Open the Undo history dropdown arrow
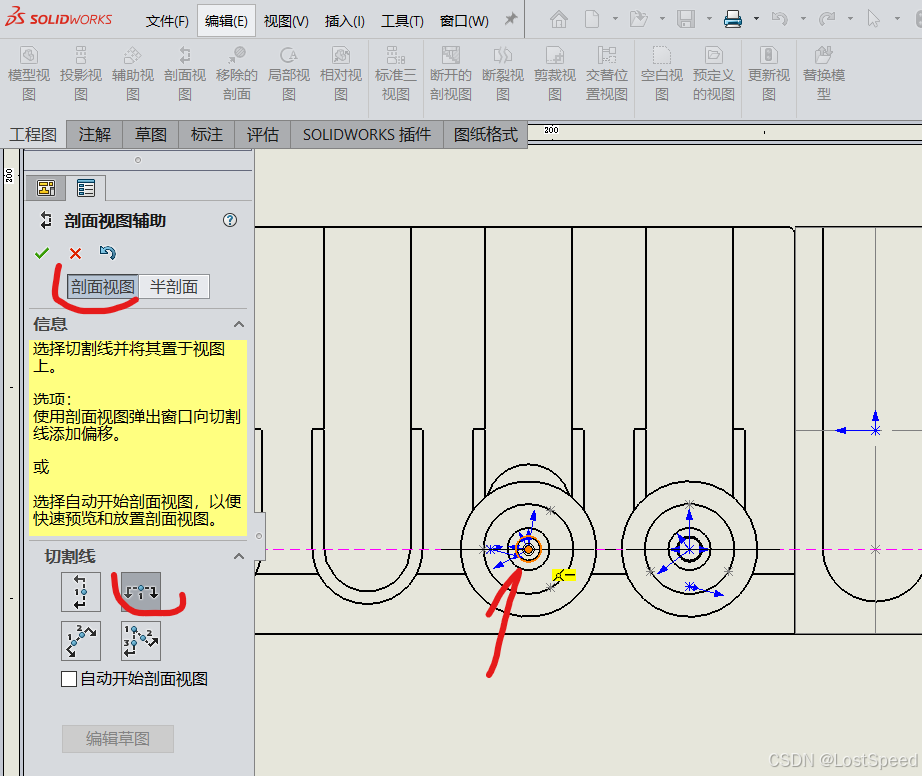922x776 pixels. pyautogui.click(x=803, y=19)
